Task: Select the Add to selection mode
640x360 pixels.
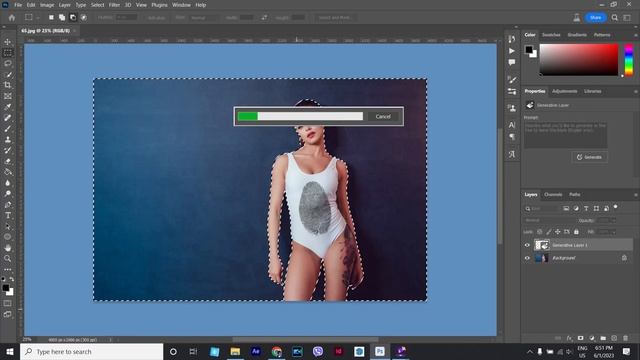Action: [x=62, y=18]
